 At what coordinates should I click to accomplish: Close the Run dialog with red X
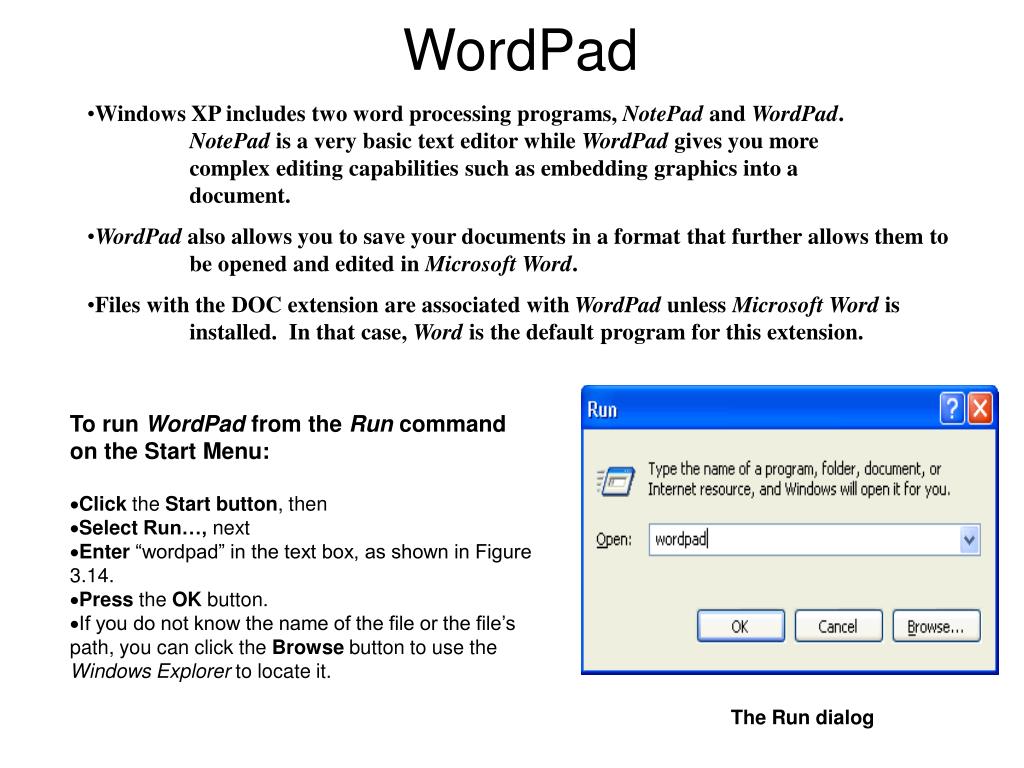point(980,409)
